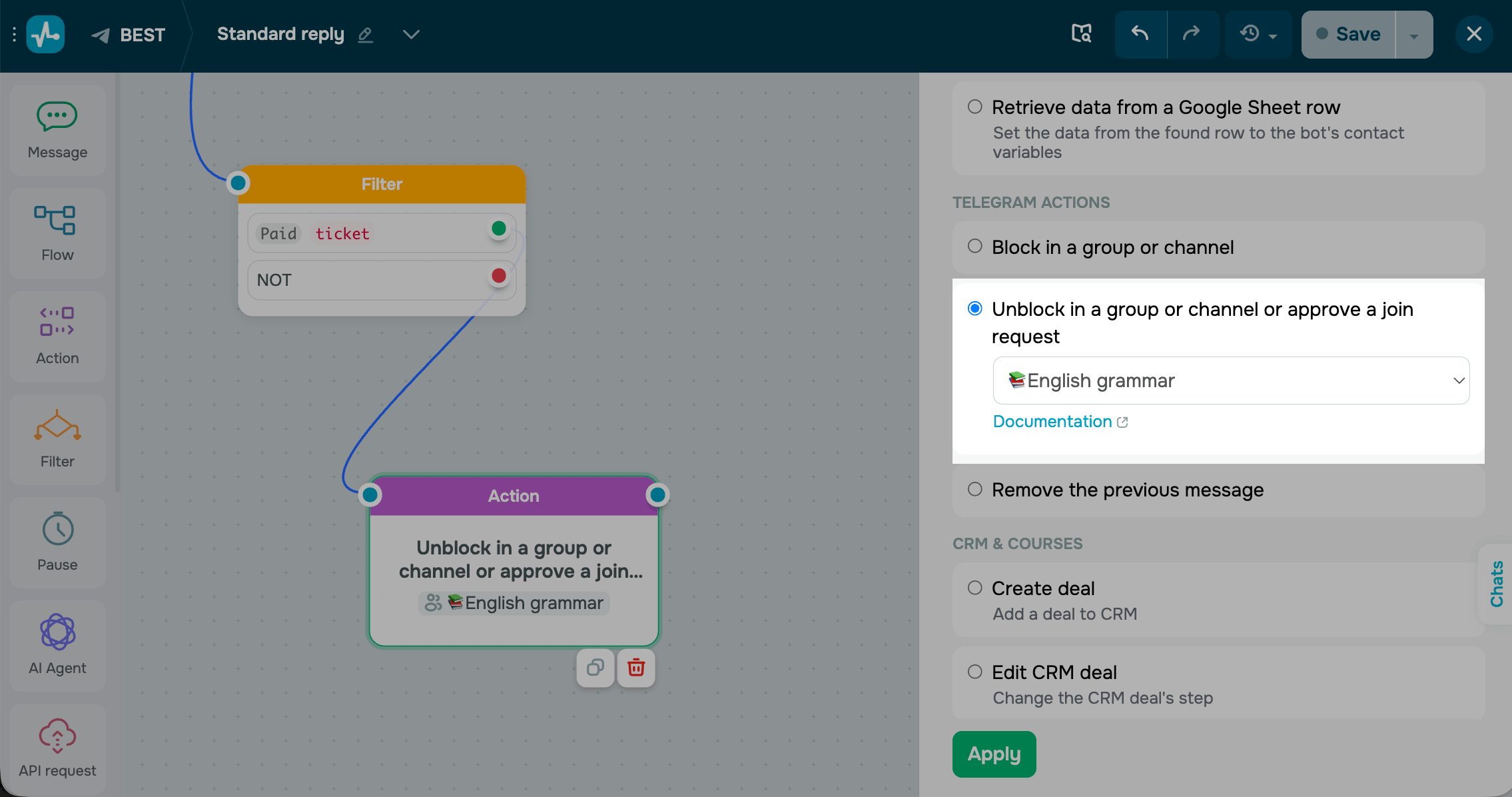This screenshot has width=1512, height=797.
Task: Open the map search icon in the top bar
Action: 1081,33
